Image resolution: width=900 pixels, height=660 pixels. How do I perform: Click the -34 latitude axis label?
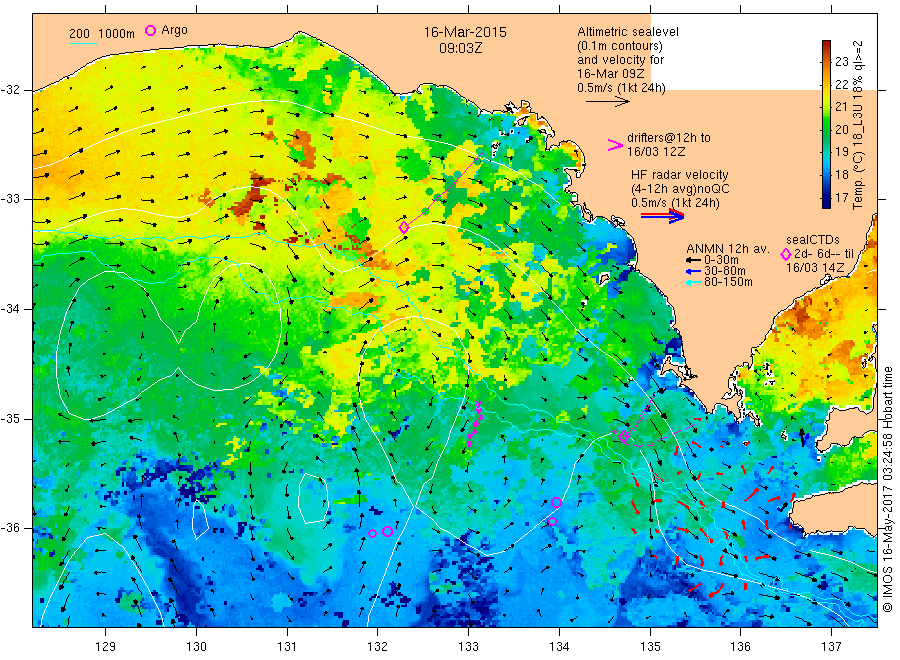[x=10, y=309]
